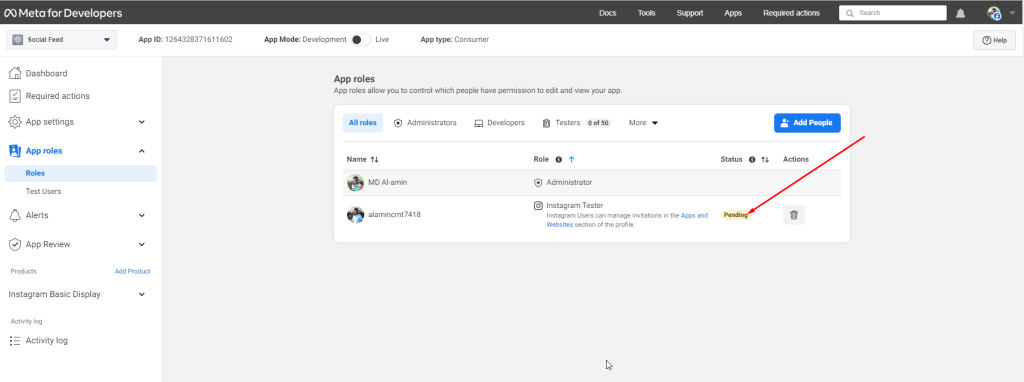Open Roles in the sidebar
Image resolution: width=1024 pixels, height=382 pixels.
point(80,173)
